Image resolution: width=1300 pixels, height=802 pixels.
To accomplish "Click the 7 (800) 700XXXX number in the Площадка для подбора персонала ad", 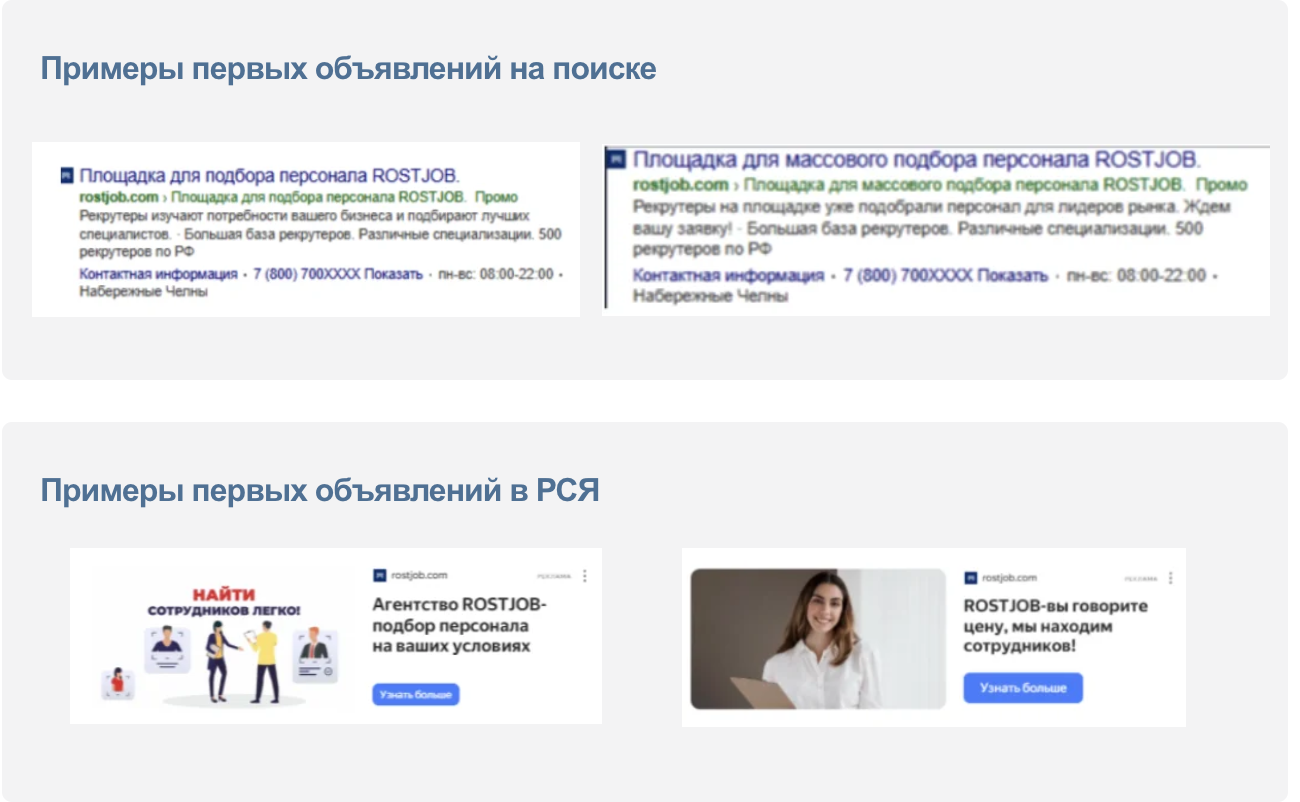I will click(306, 274).
